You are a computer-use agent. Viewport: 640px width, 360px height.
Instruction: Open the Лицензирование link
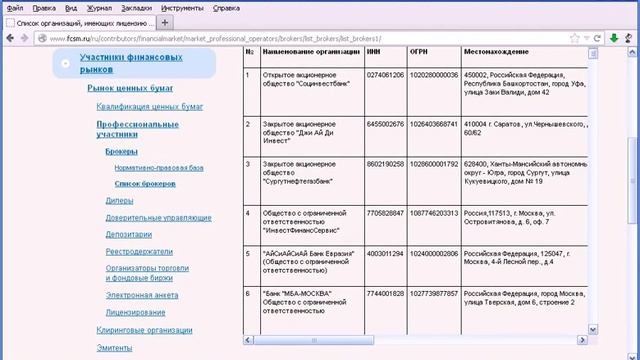(136, 313)
